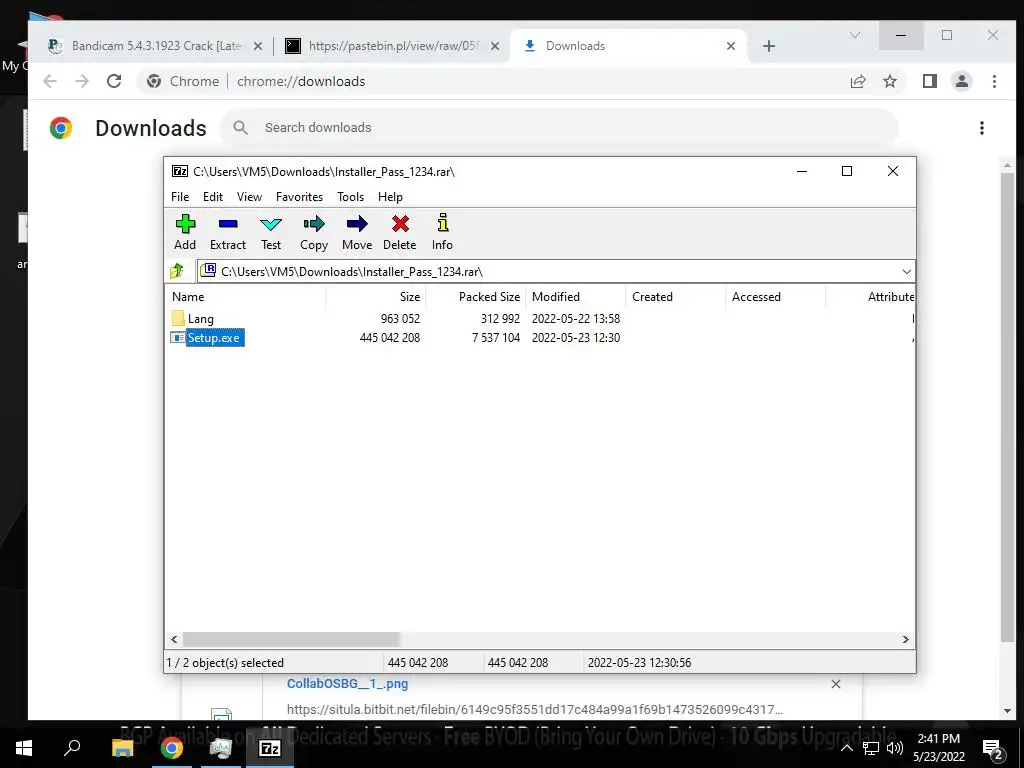Viewport: 1024px width, 768px height.
Task: Open the Favorites menu
Action: pos(299,197)
